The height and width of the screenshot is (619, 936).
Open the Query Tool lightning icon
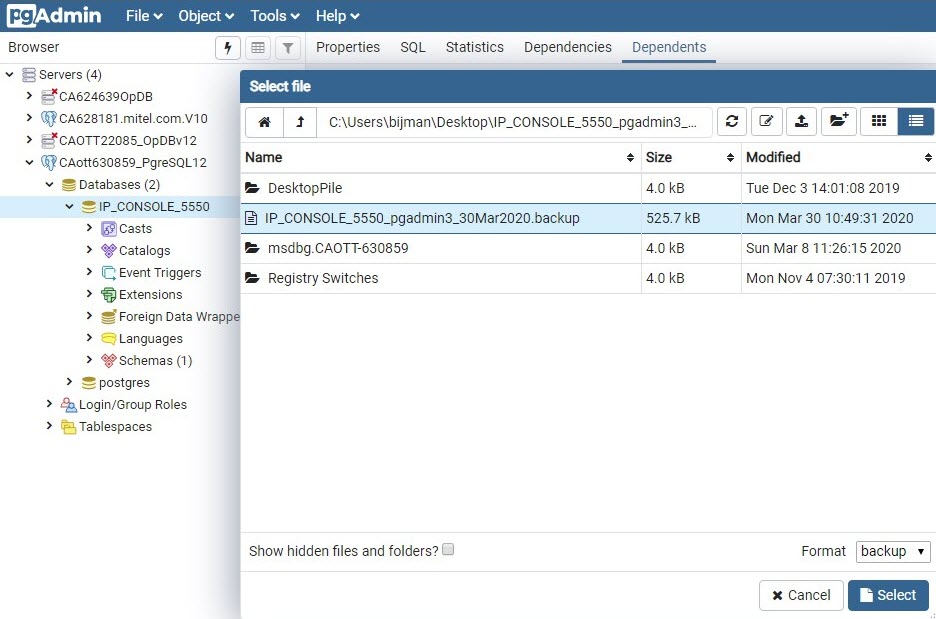coord(227,47)
